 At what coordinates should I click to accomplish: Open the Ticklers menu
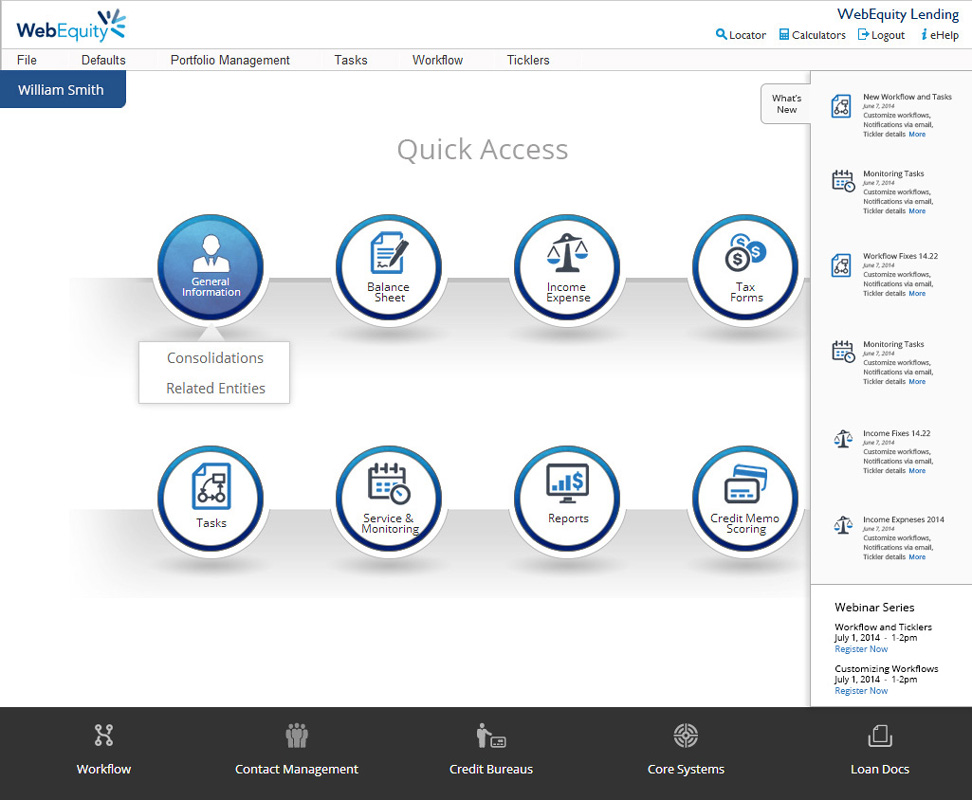[528, 60]
